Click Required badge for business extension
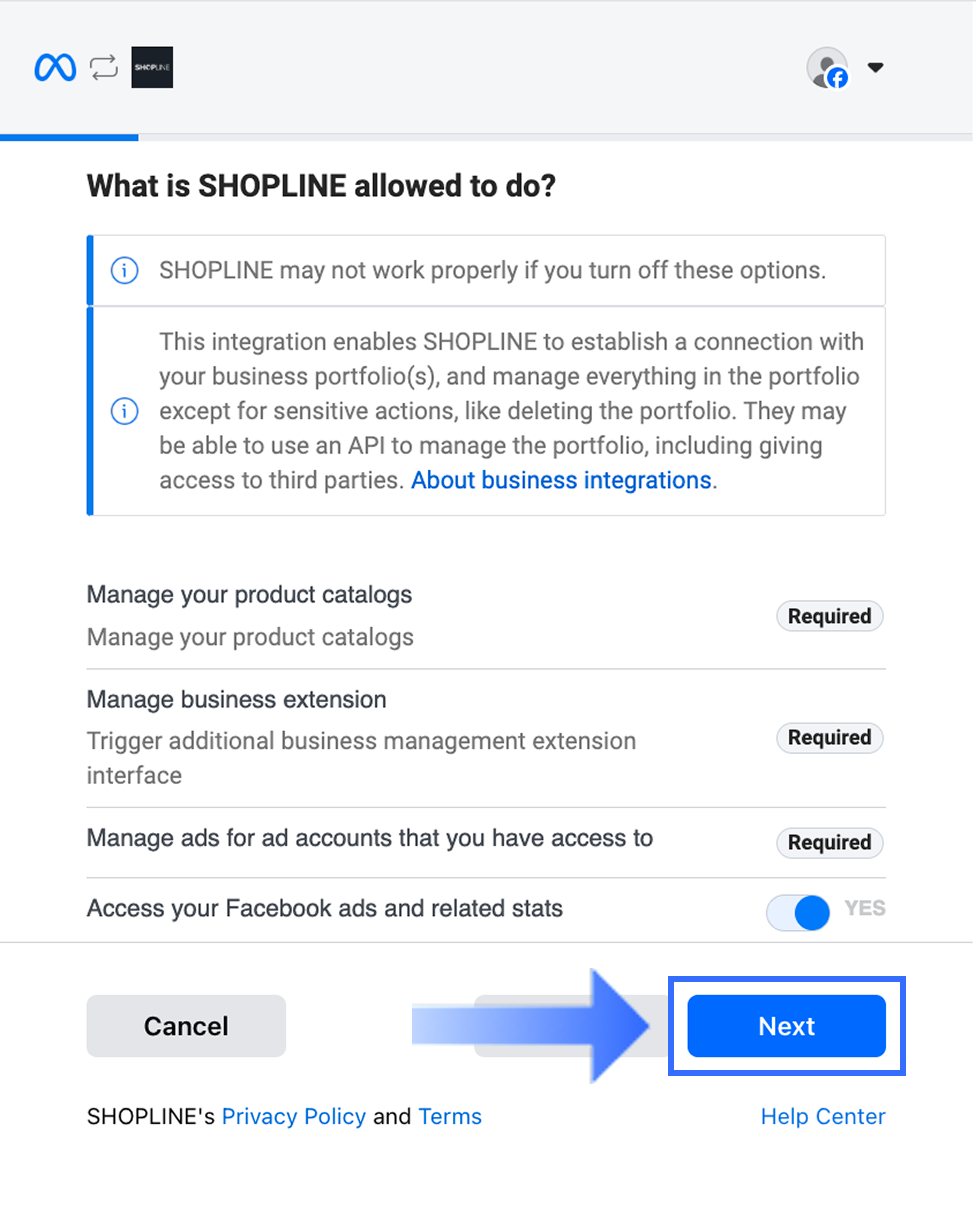 [830, 738]
